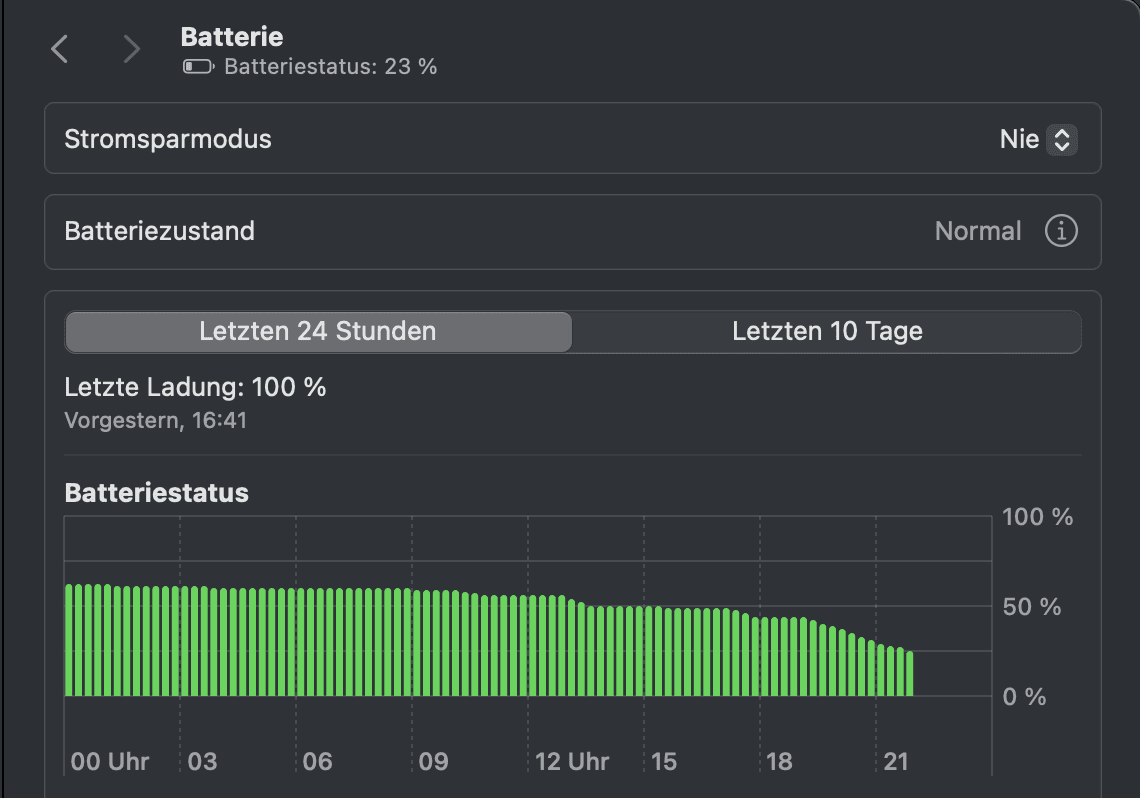
Task: Go back with the left chevron
Action: [60, 49]
